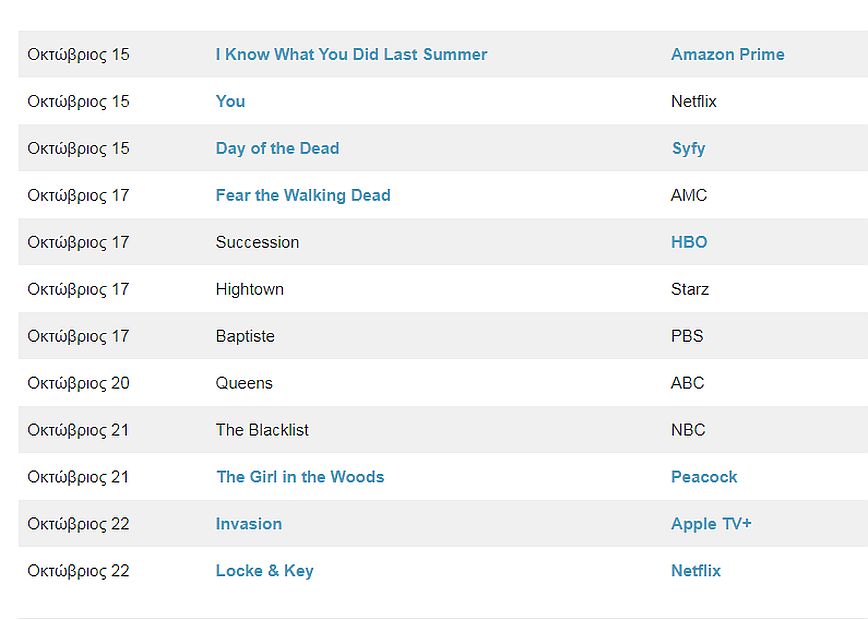Click the AMC network cell
Screen dimensions: 868x620
(x=689, y=195)
